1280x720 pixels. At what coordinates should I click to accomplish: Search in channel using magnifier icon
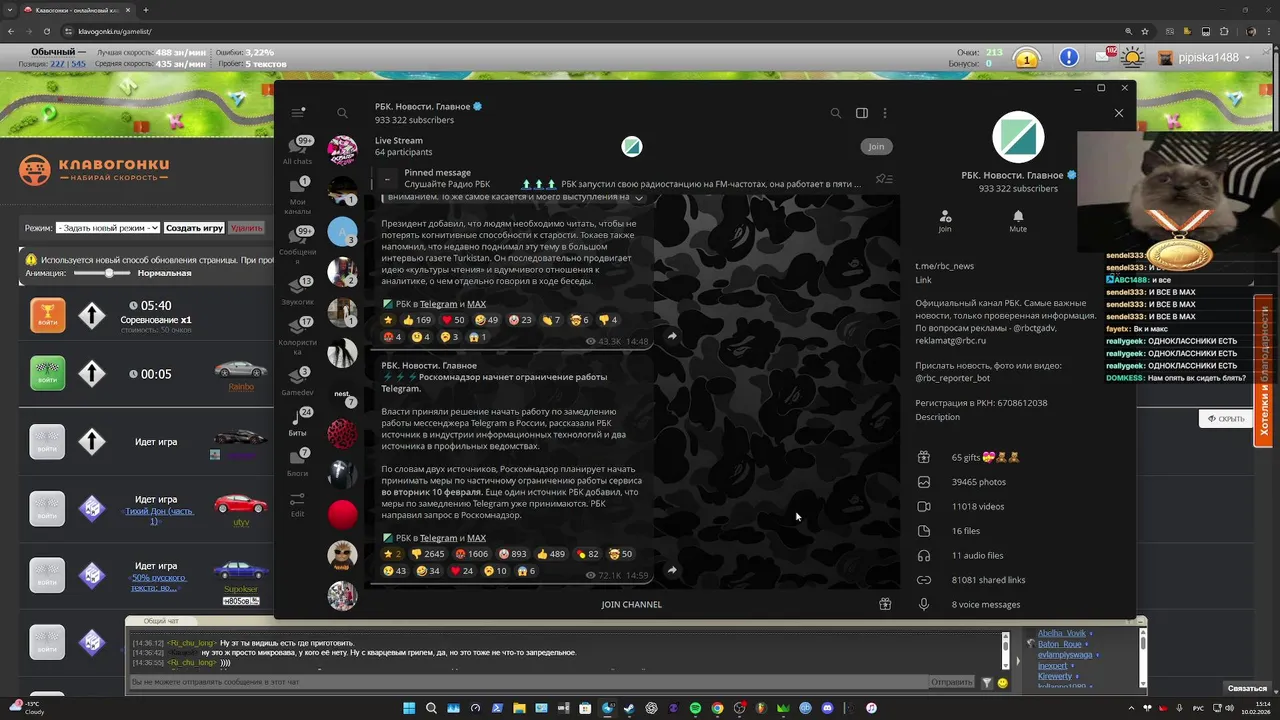pyautogui.click(x=836, y=113)
